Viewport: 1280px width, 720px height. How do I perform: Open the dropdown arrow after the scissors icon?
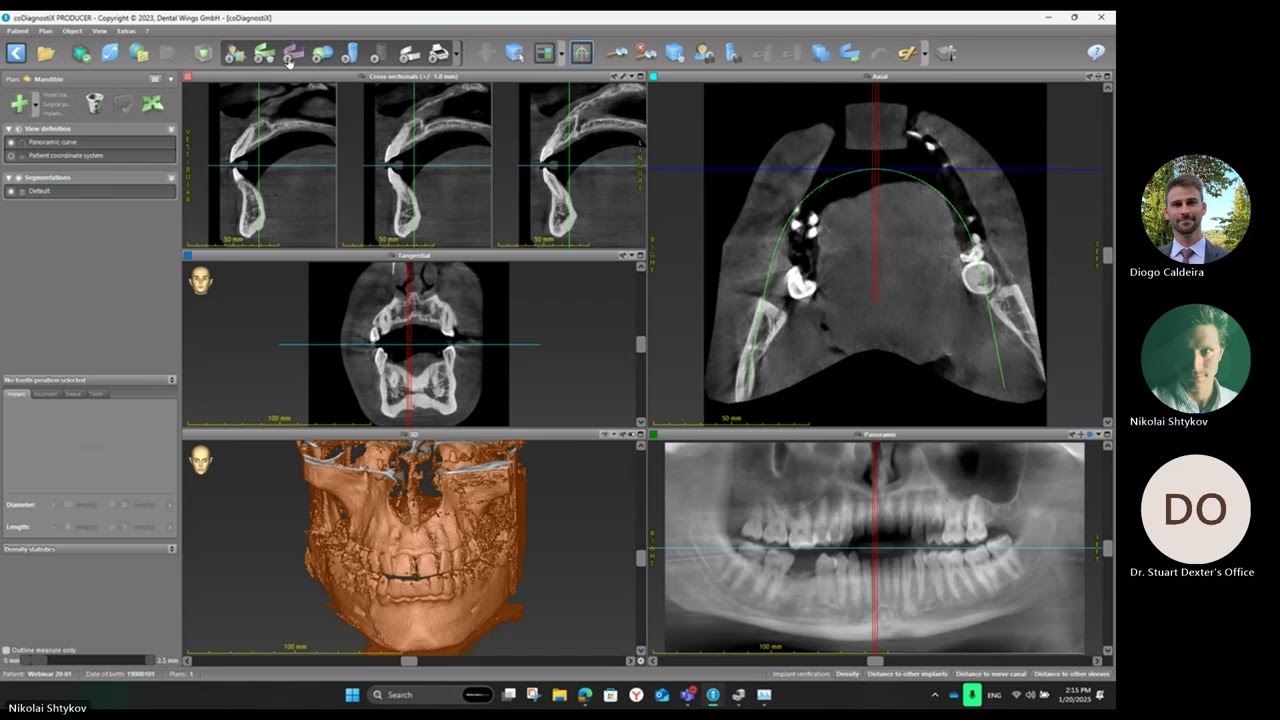924,53
